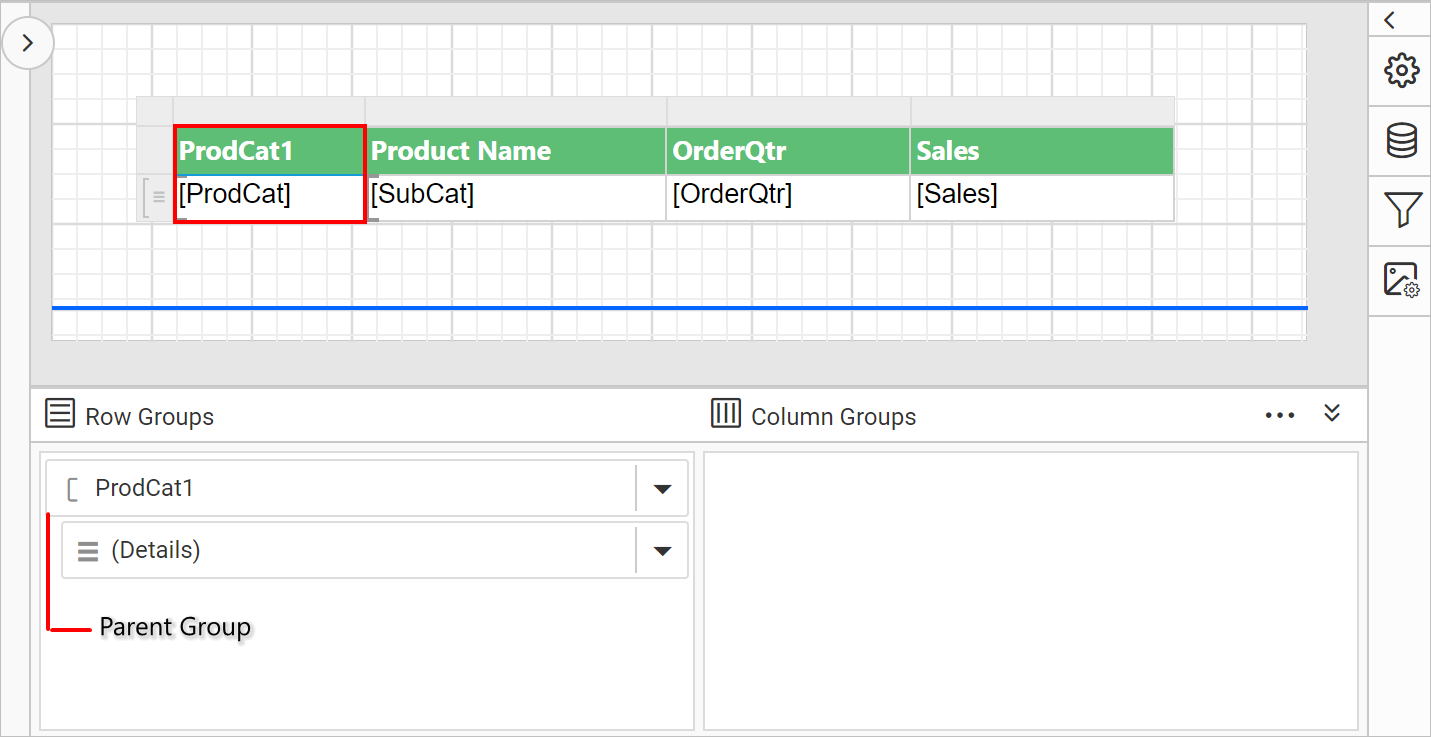Open the Data database icon

1401,141
